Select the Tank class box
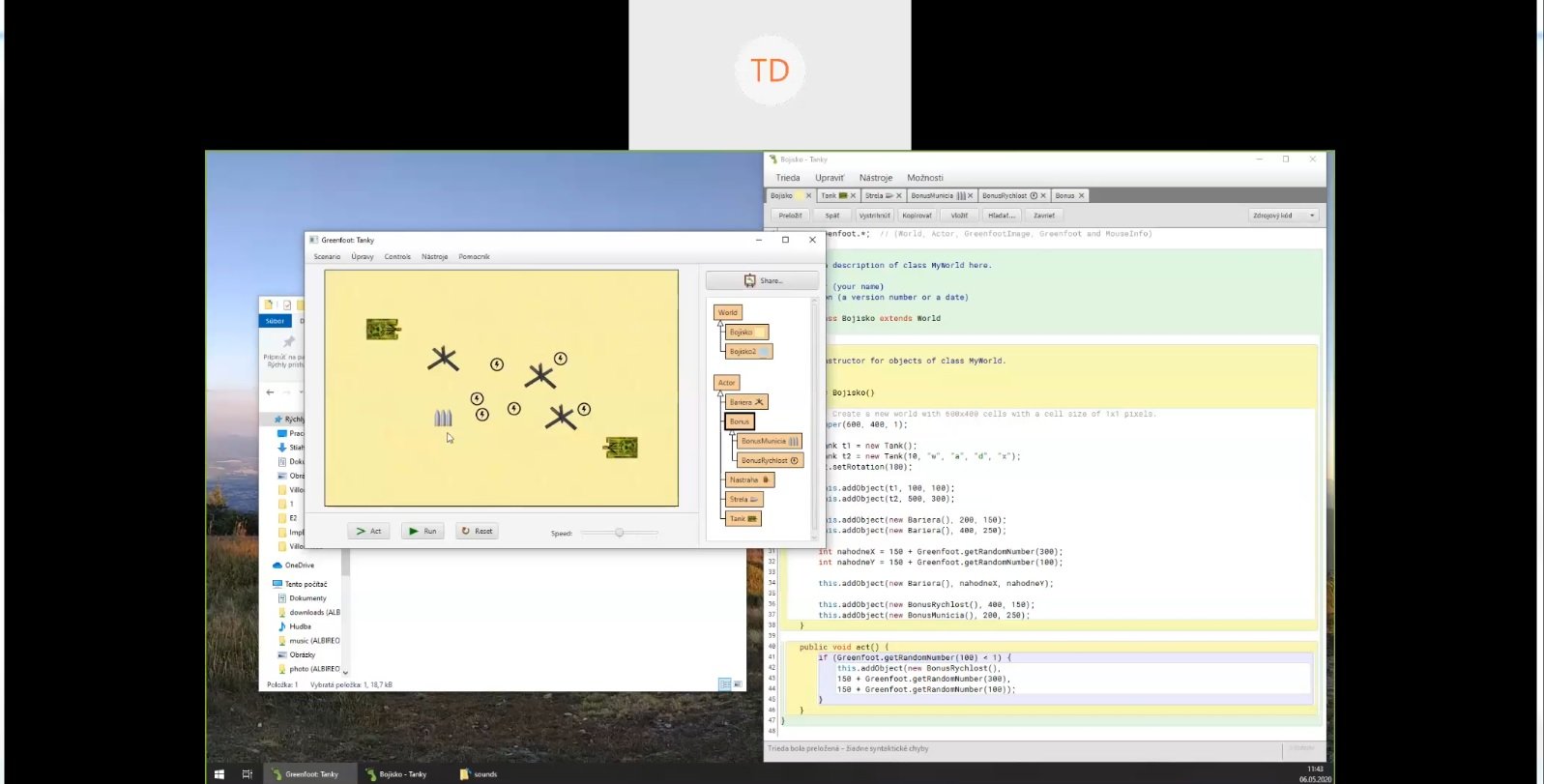Image resolution: width=1544 pixels, height=784 pixels. tap(743, 519)
